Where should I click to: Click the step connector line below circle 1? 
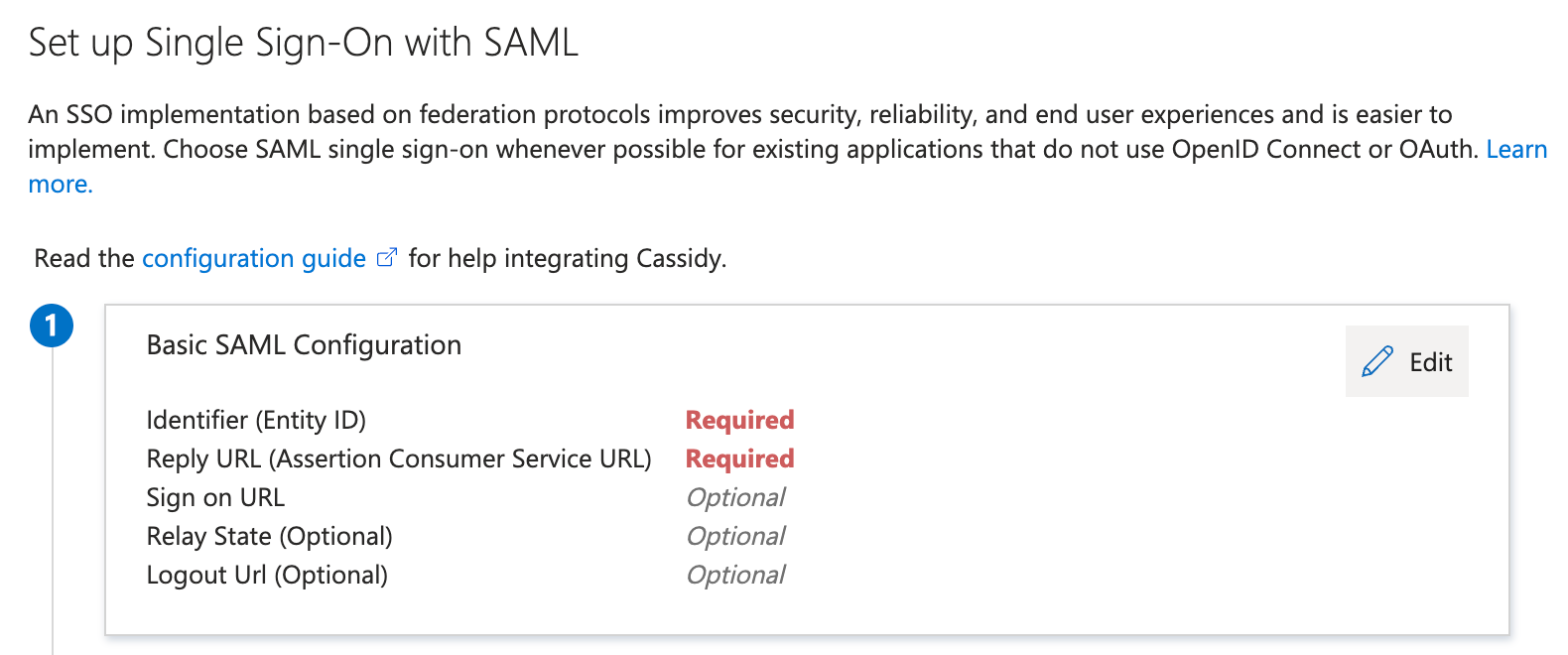(54, 496)
